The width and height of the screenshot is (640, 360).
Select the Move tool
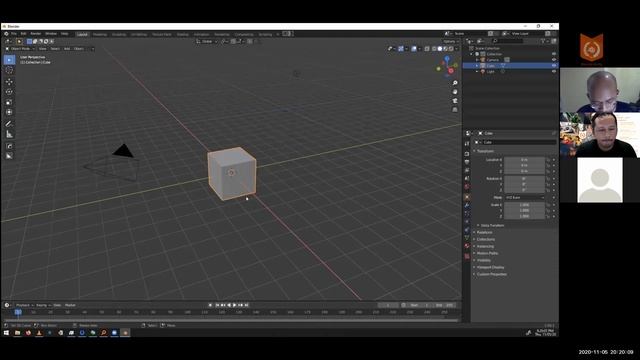pos(9,82)
